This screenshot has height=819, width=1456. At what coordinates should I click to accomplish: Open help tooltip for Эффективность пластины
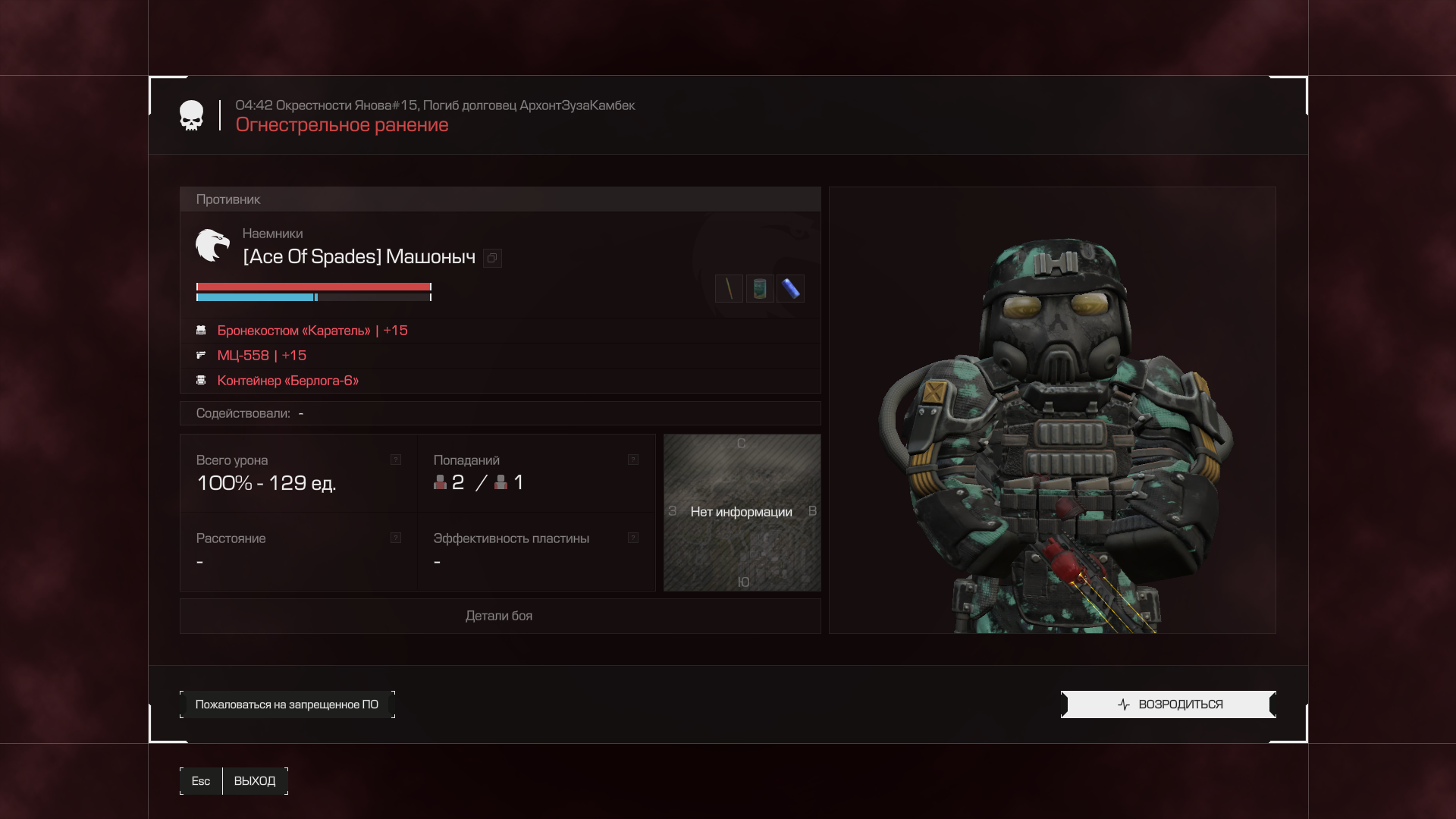(x=633, y=538)
